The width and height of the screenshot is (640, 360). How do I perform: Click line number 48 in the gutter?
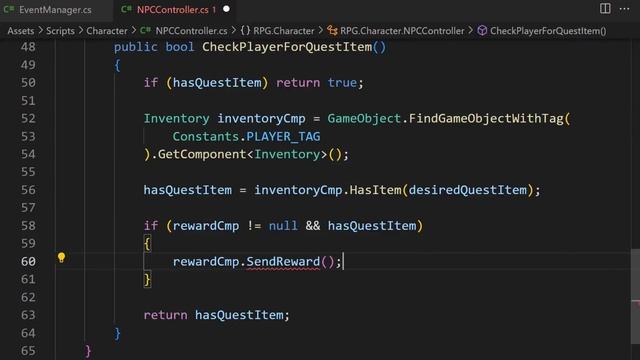[28, 47]
